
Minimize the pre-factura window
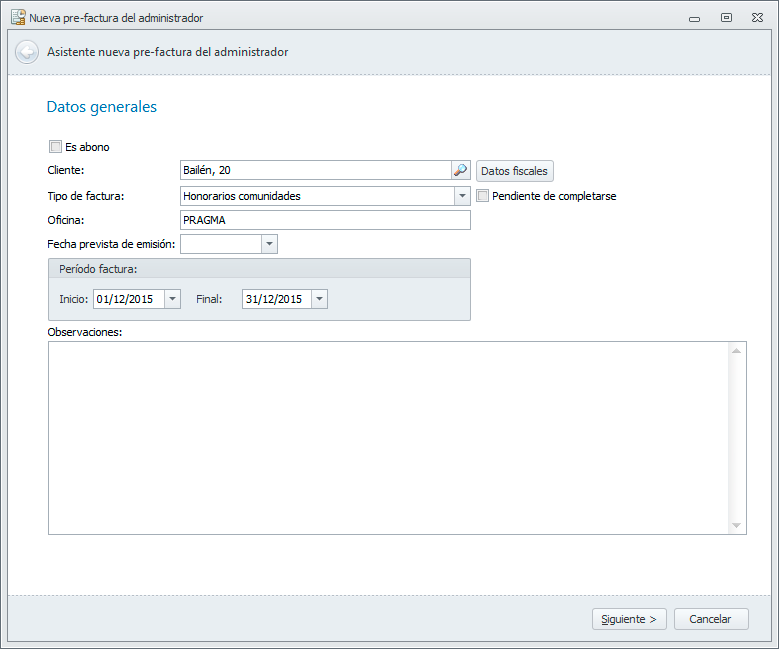click(x=694, y=18)
